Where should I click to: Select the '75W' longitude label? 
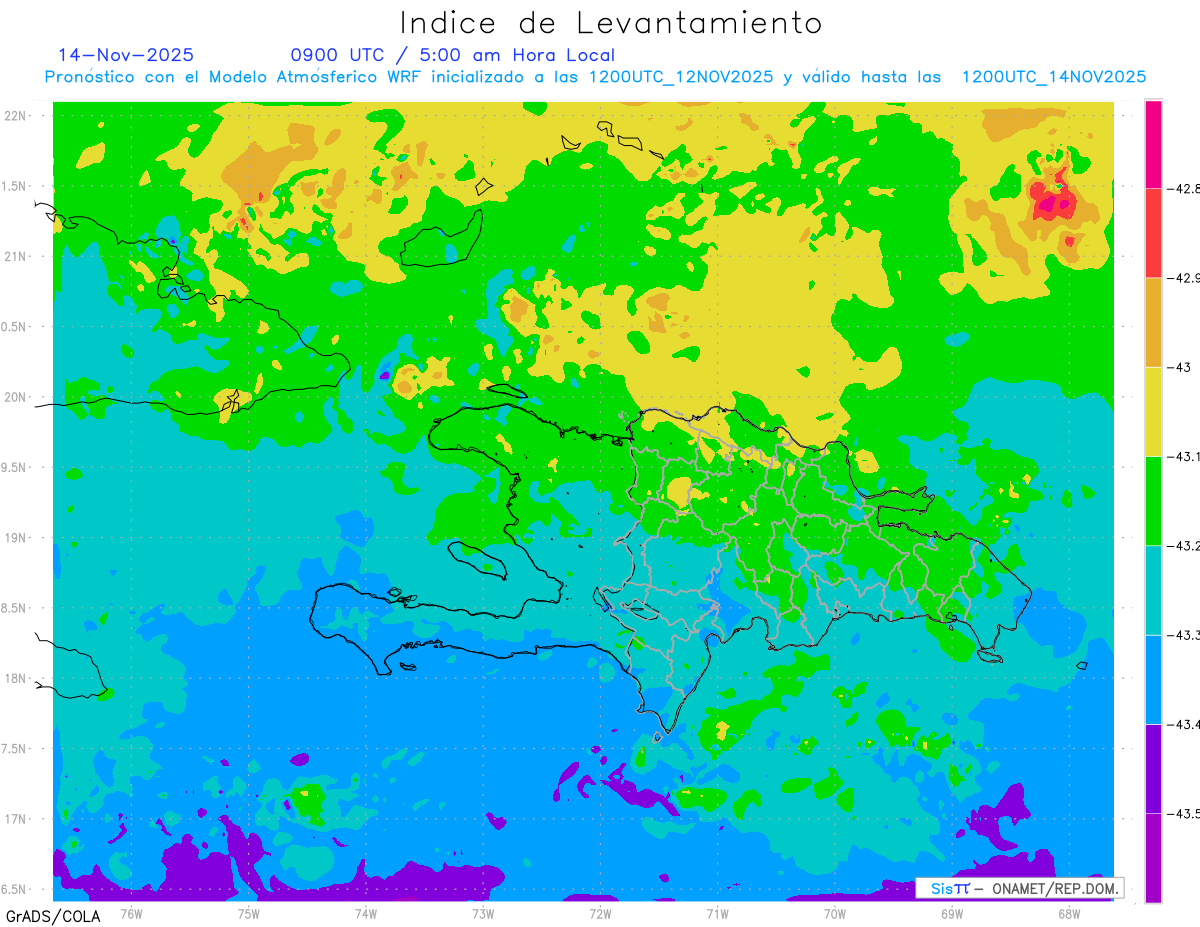pos(248,914)
